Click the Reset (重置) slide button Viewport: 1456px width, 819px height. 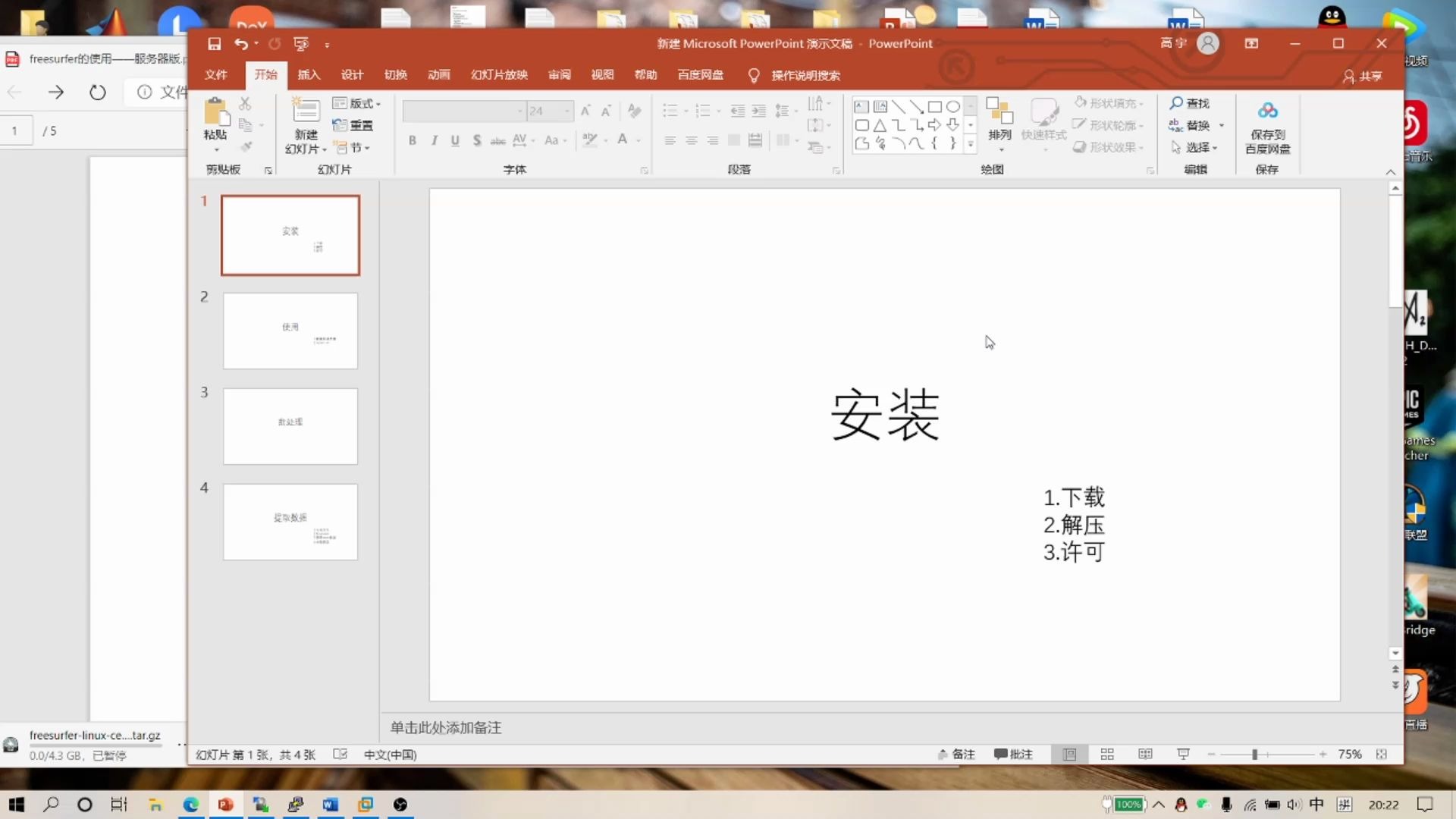[353, 126]
